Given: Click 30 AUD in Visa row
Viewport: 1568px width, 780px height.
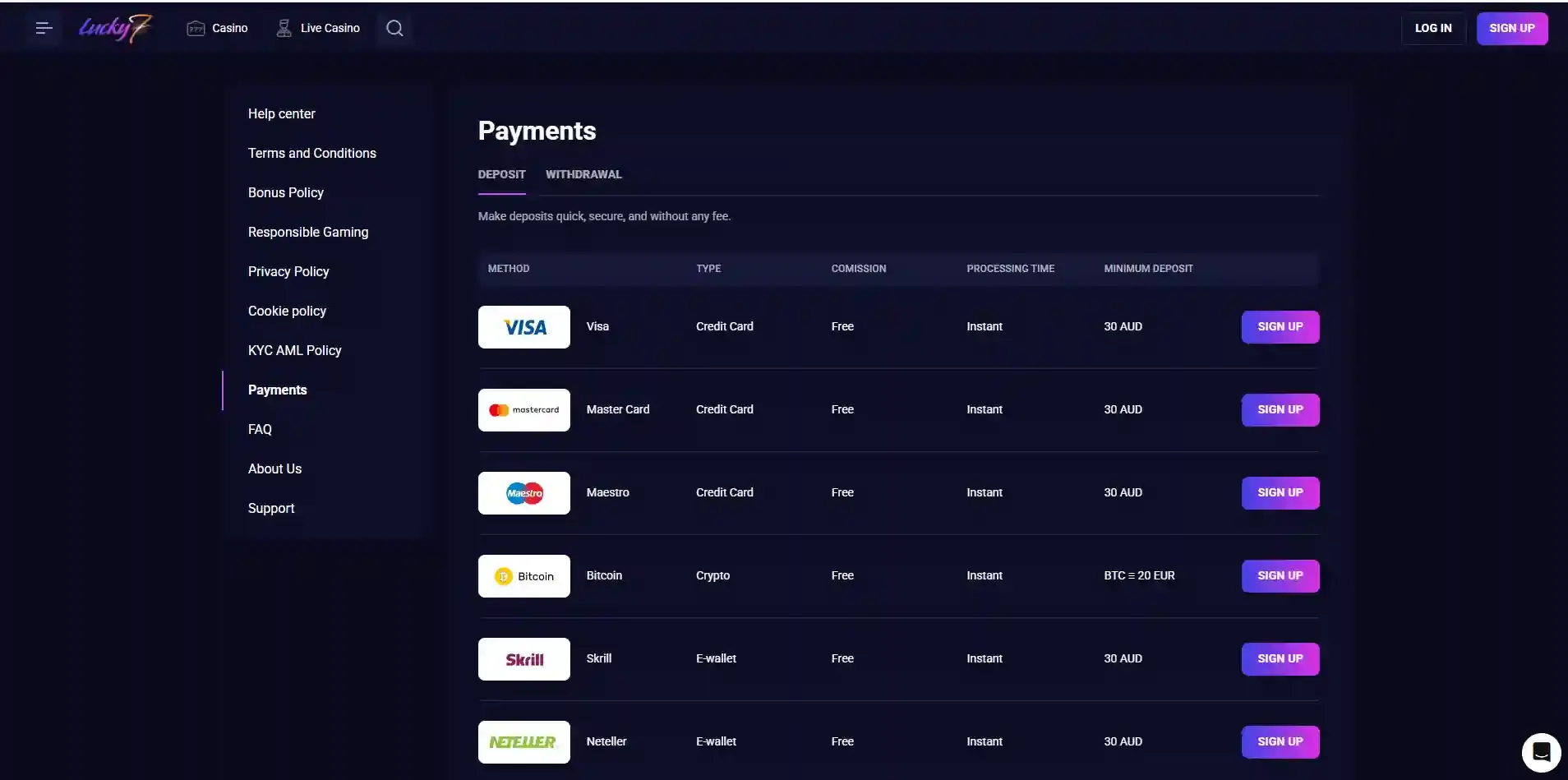Looking at the screenshot, I should [x=1123, y=326].
